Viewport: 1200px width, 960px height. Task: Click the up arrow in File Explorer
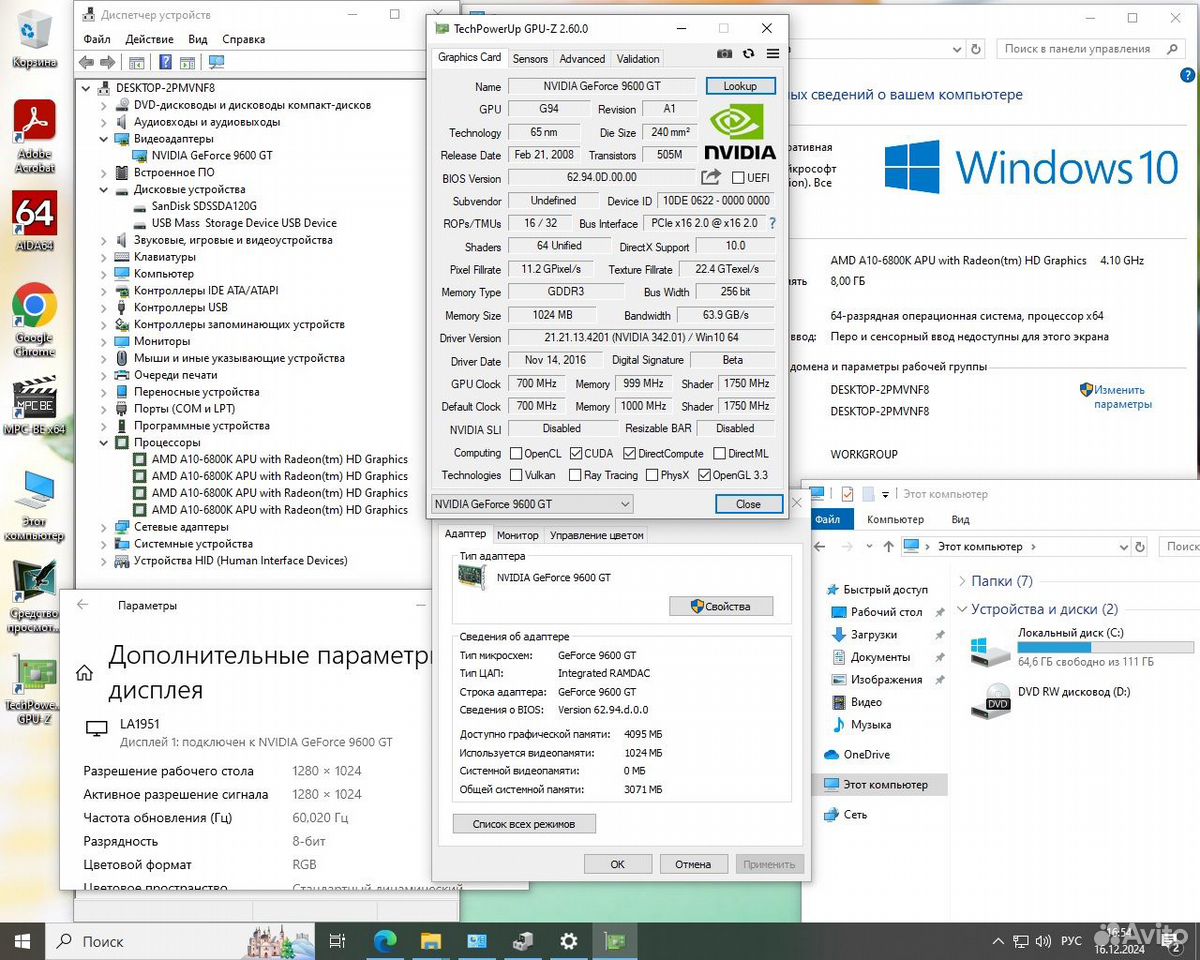click(x=888, y=547)
